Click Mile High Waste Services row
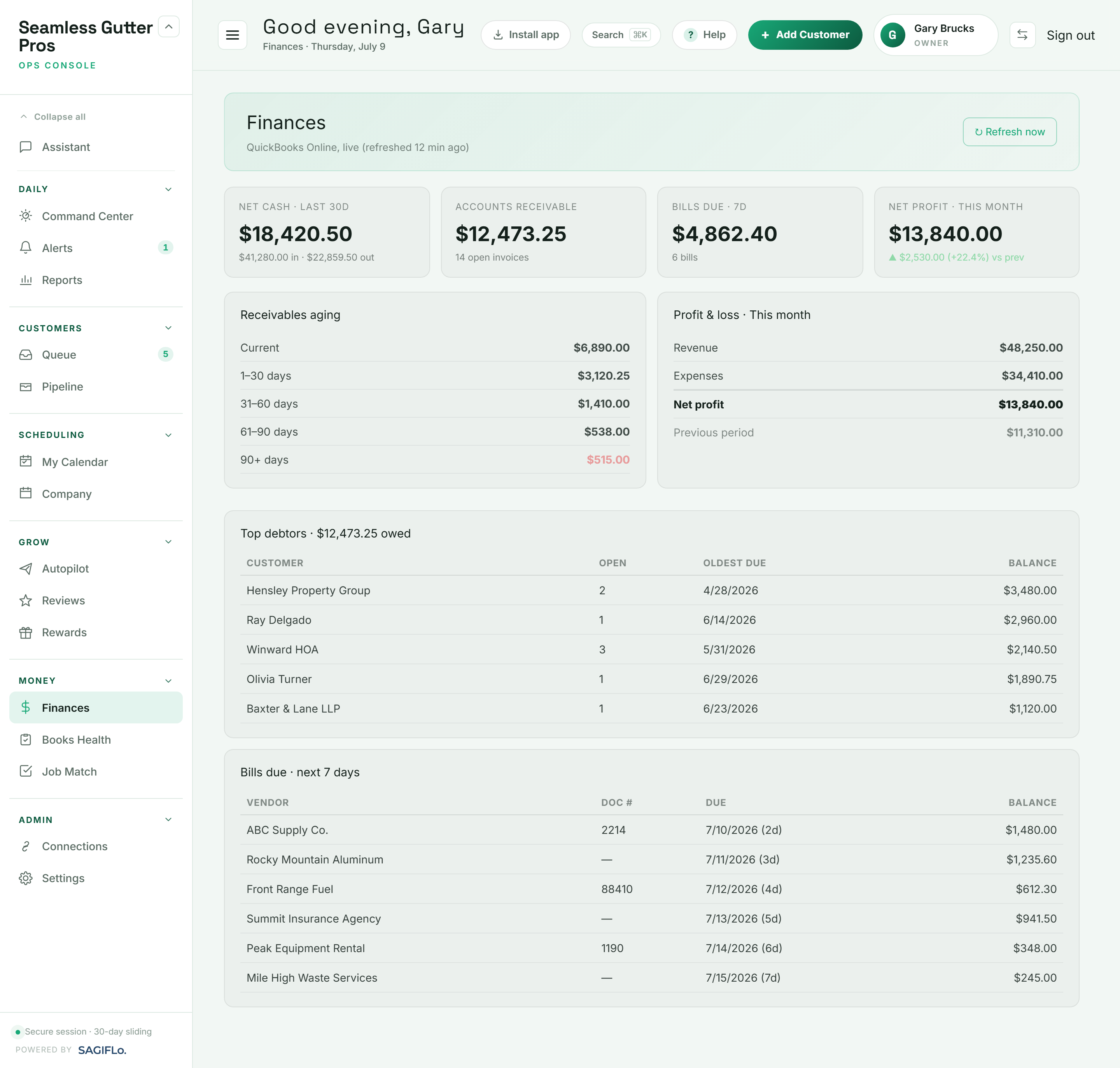This screenshot has width=1120, height=1068. click(x=651, y=978)
